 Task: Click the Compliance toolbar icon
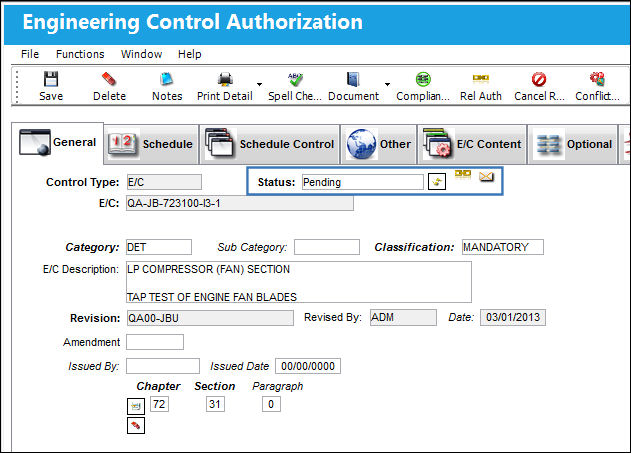pos(423,79)
